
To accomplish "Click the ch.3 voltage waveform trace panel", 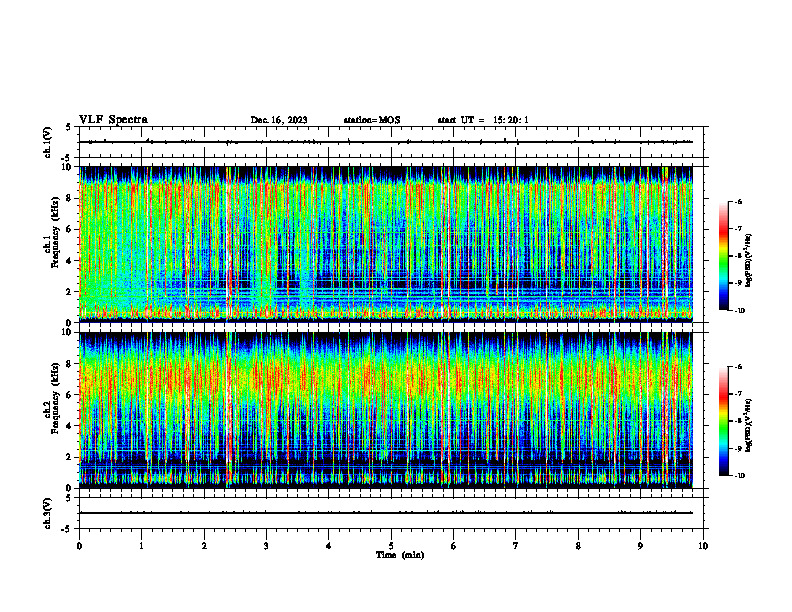I will [393, 513].
